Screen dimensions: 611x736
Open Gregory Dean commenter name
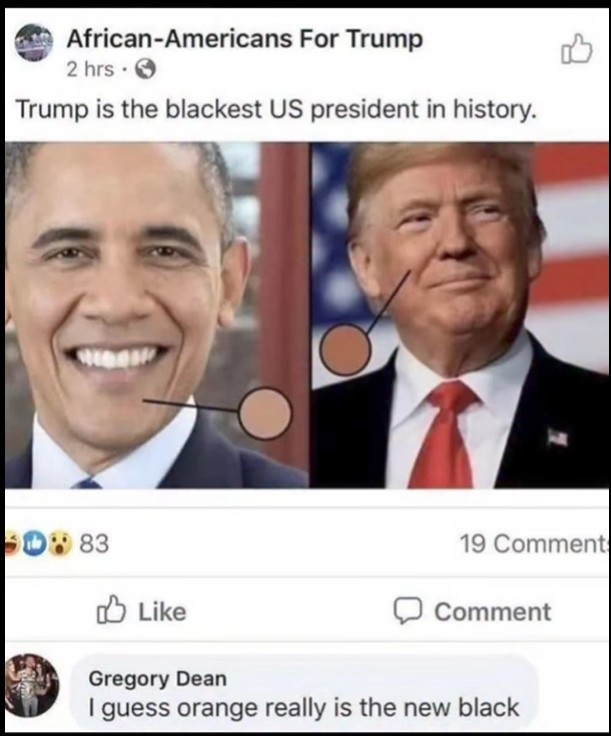tap(158, 678)
